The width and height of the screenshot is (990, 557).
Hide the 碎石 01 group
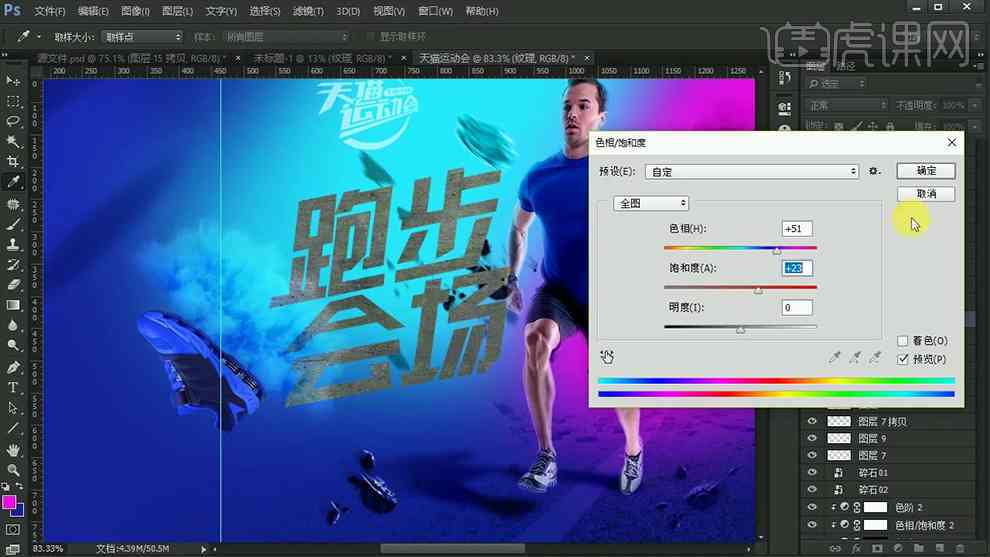[812, 472]
